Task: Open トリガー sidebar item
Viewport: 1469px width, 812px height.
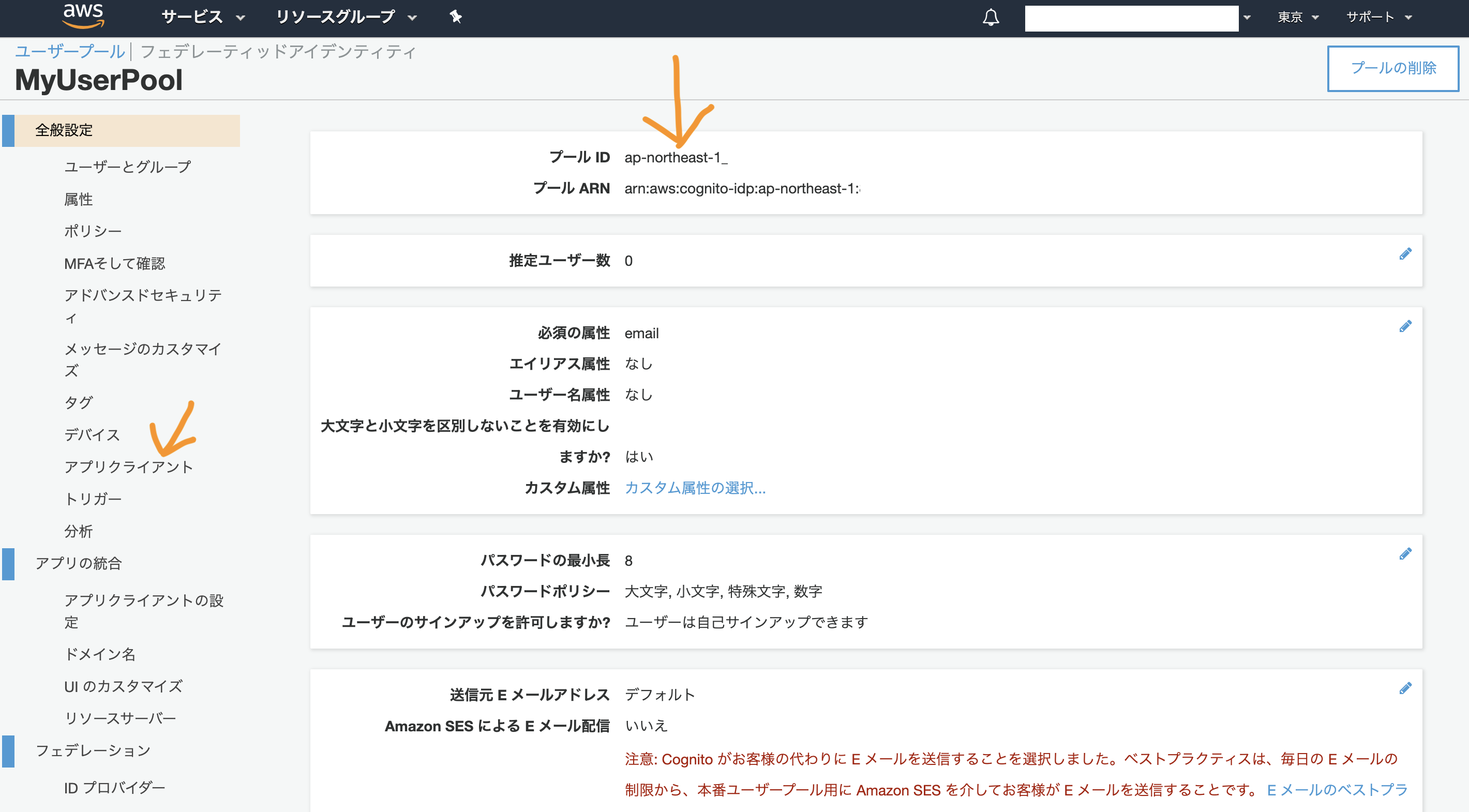Action: coord(93,499)
